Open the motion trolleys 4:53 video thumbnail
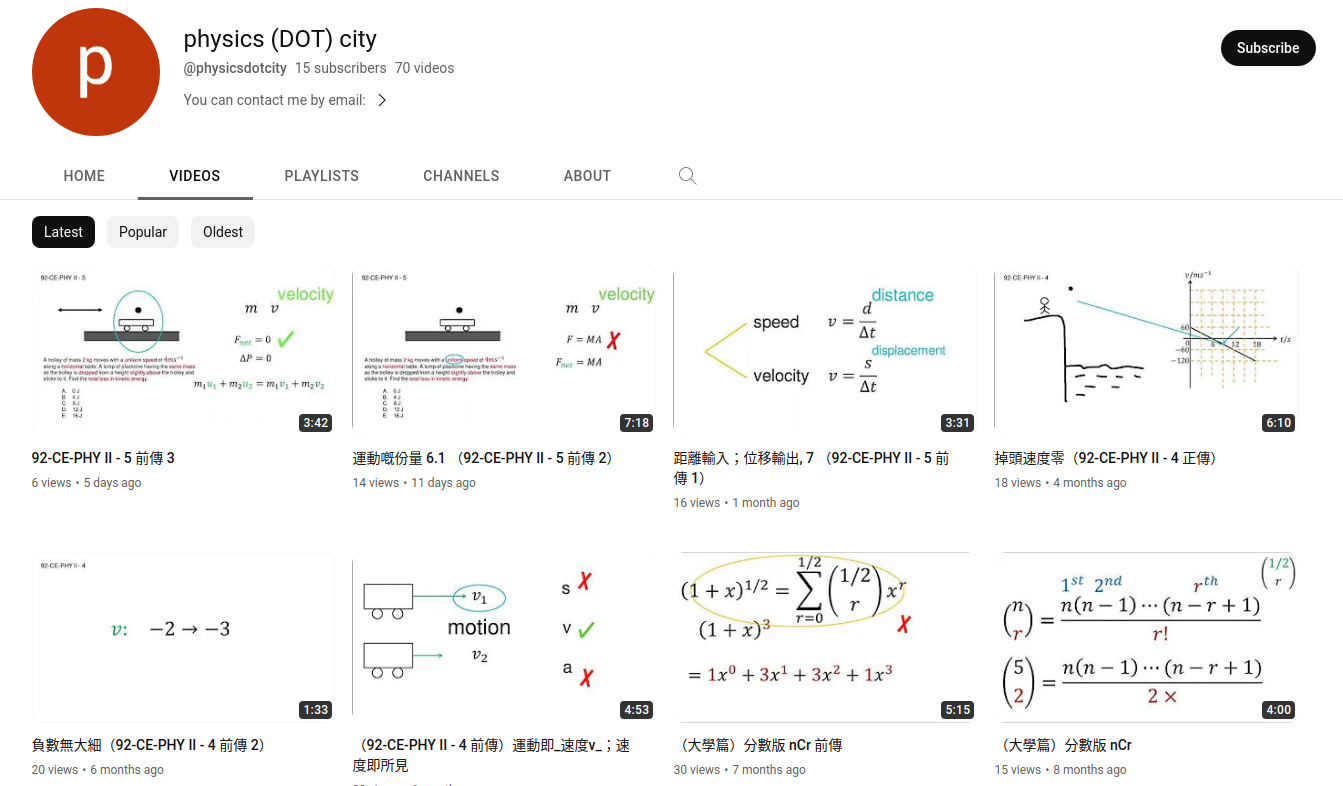The image size is (1343, 786). point(504,637)
